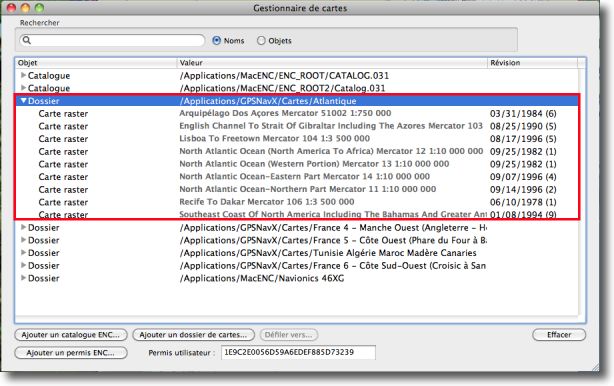
Task: Expand the France 6 Côte Sud-Ouest dossier
Action: click(x=23, y=265)
